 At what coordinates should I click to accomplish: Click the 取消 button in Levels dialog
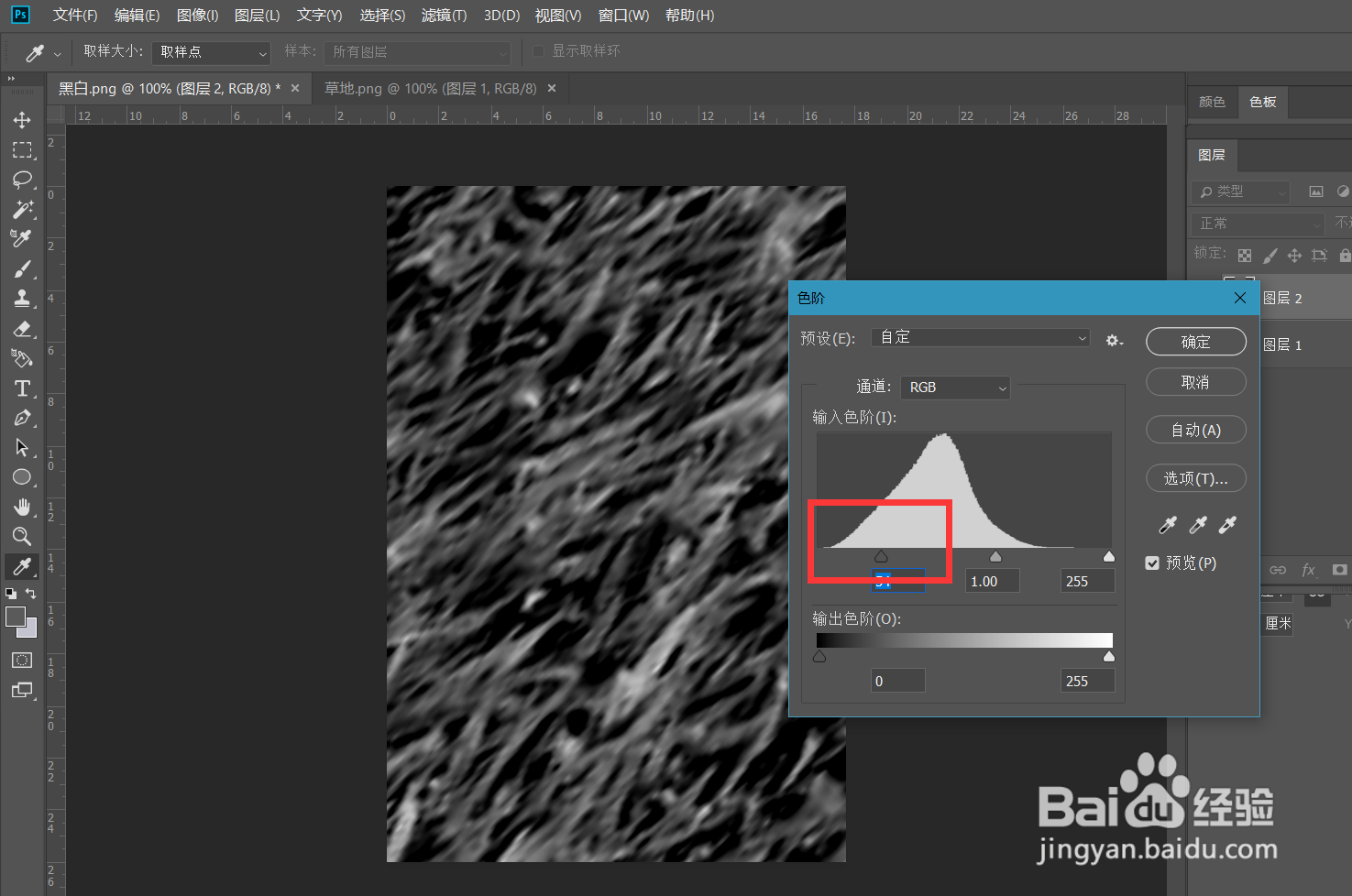pyautogui.click(x=1195, y=382)
